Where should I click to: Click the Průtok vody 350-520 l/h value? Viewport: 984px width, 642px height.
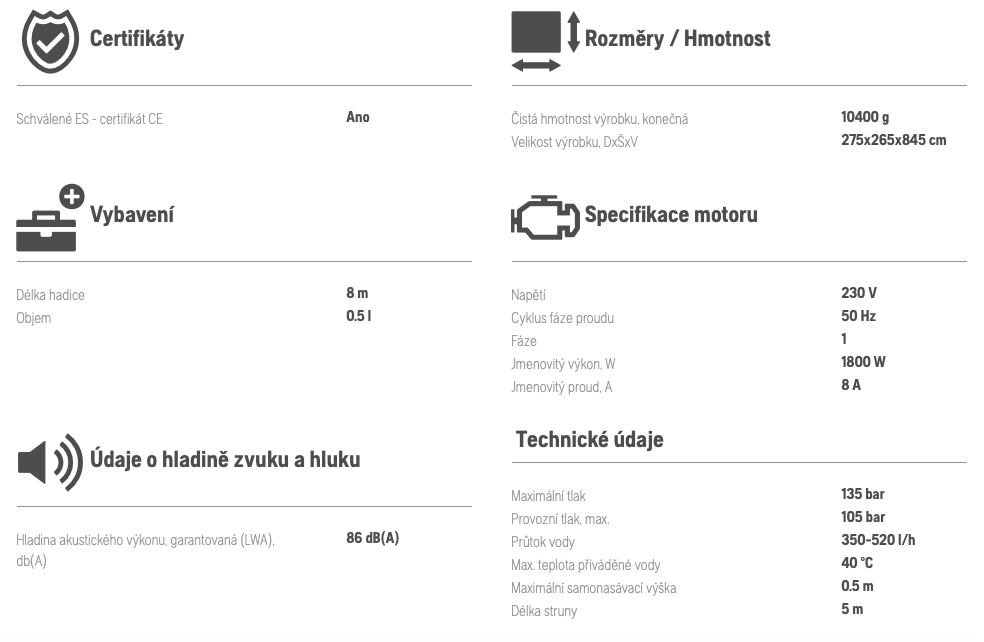878,540
